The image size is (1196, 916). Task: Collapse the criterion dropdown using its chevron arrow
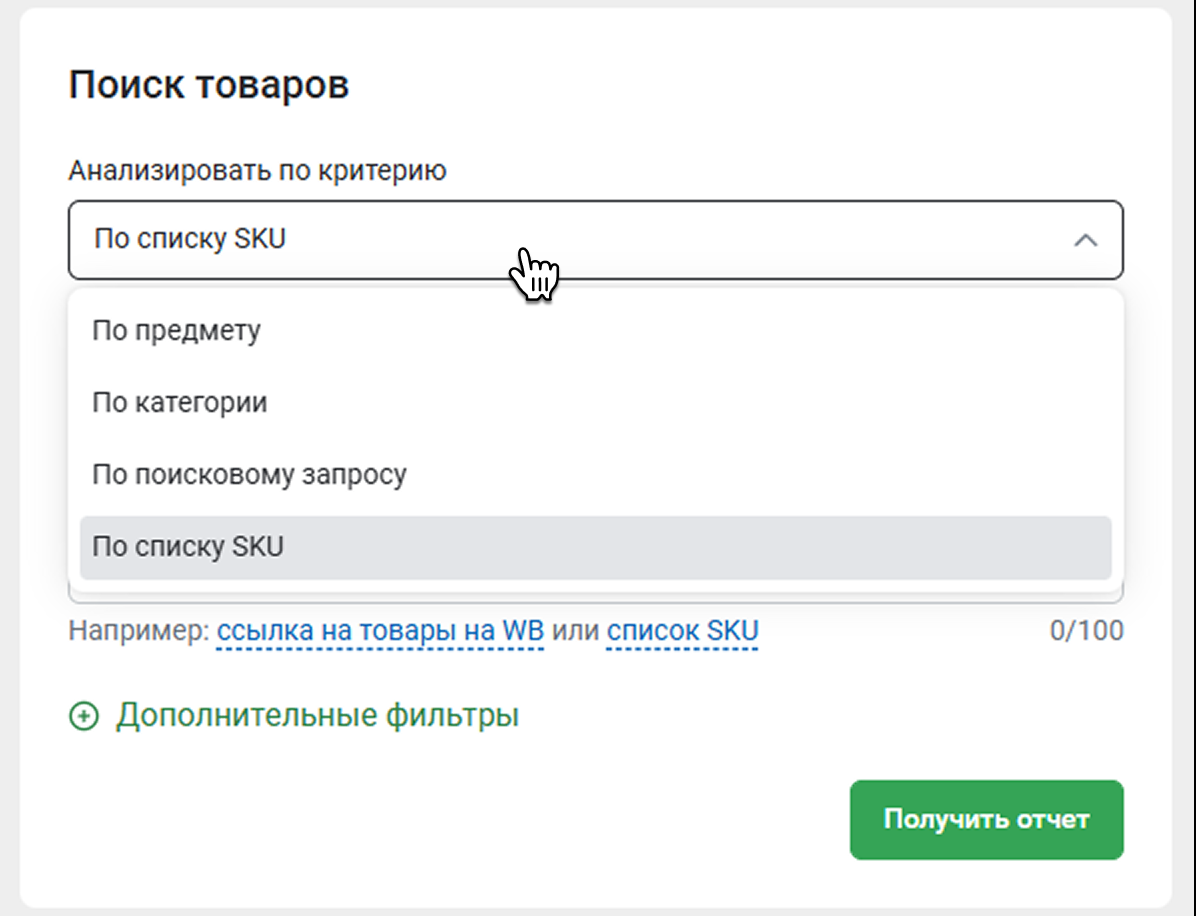point(1085,241)
